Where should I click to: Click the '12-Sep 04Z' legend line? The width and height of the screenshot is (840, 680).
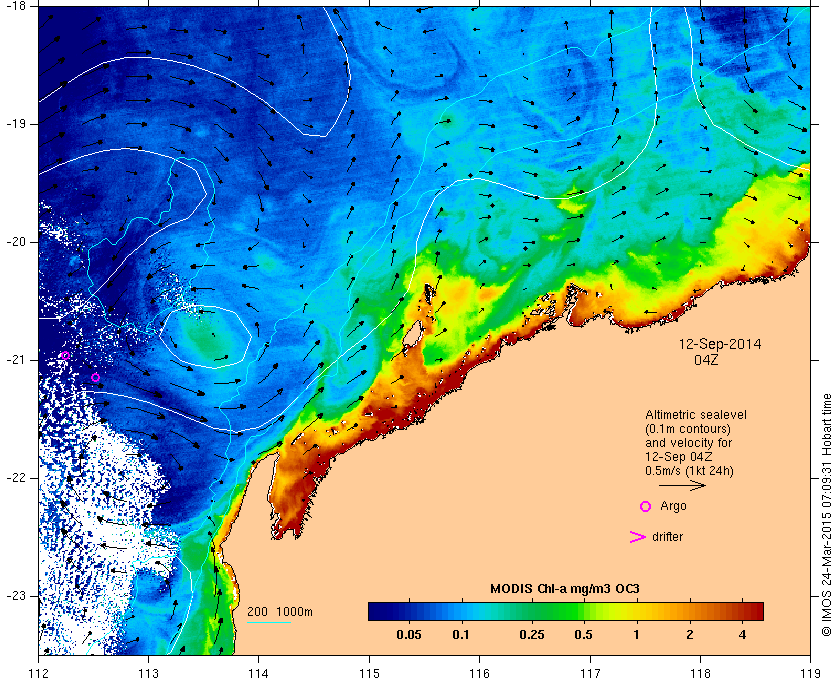tap(679, 457)
